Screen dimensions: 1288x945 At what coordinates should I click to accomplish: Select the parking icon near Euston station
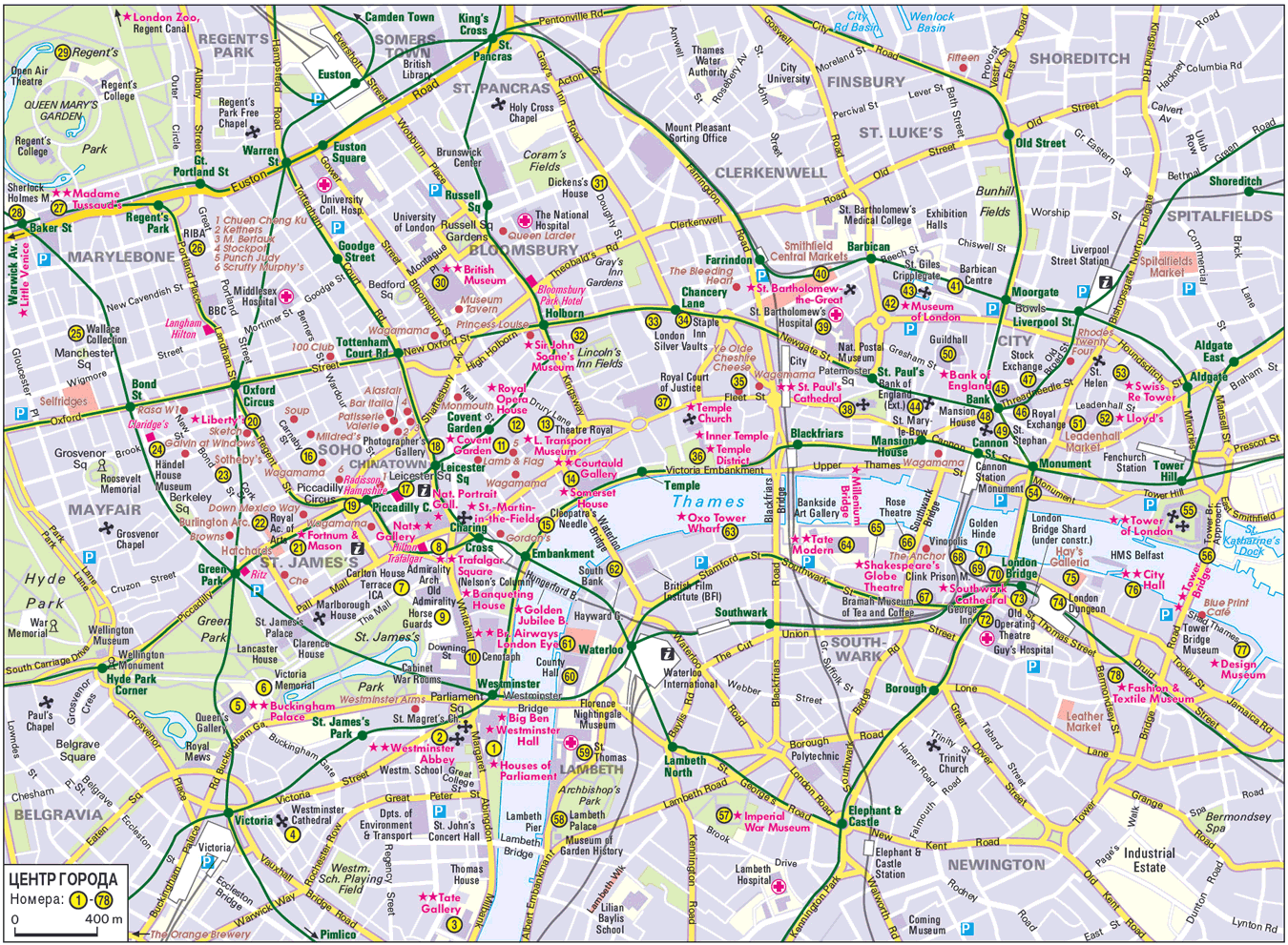[x=319, y=98]
